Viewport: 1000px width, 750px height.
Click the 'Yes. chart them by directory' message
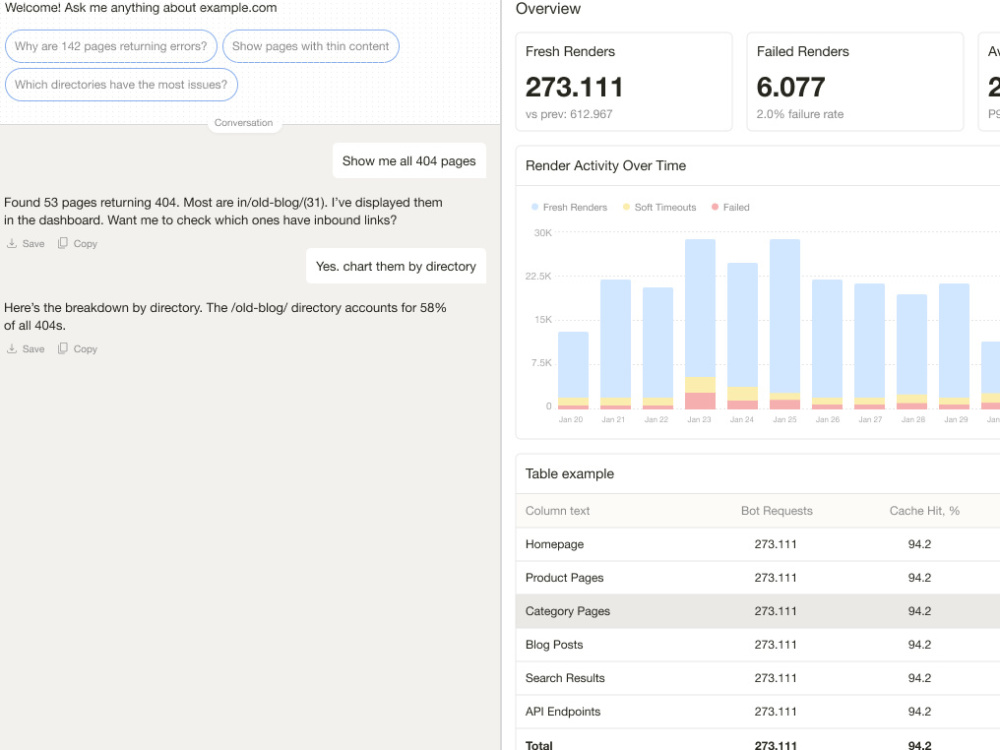click(396, 266)
